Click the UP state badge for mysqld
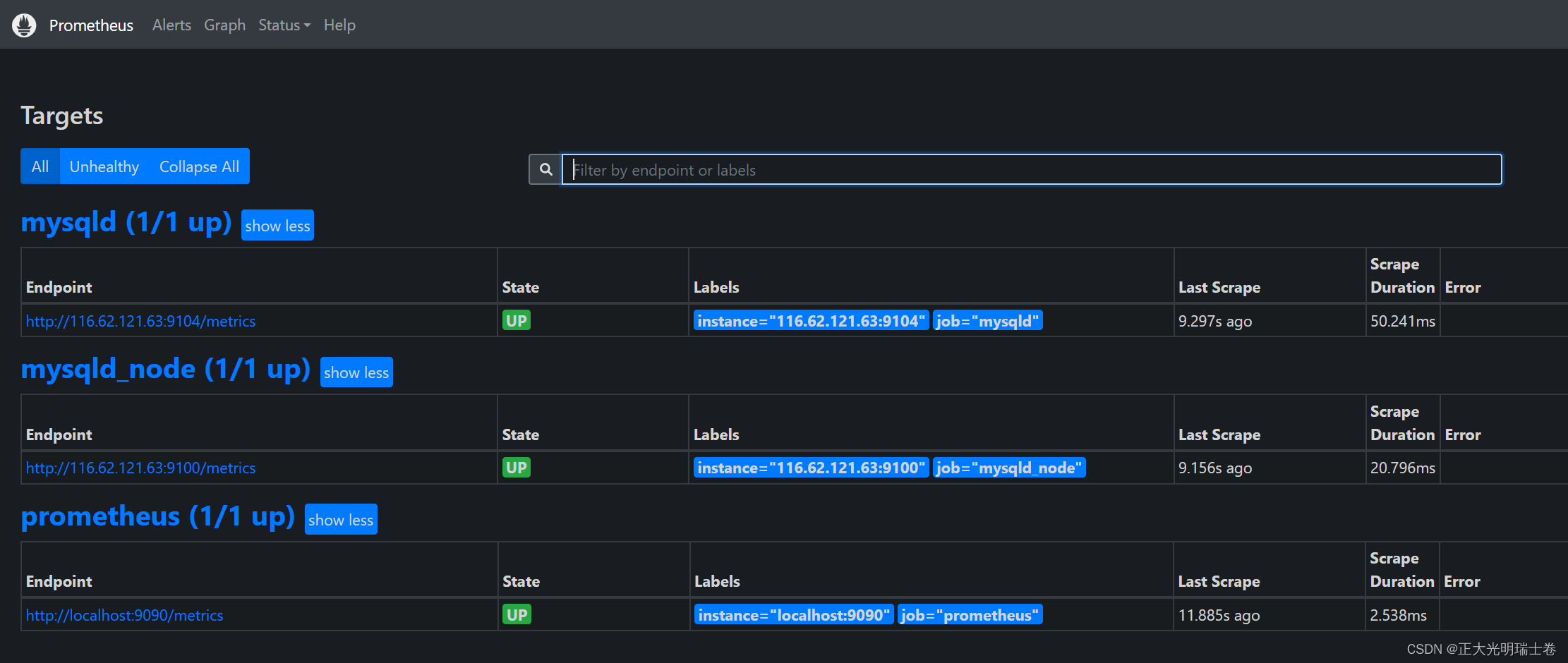The image size is (1568, 663). click(x=516, y=320)
